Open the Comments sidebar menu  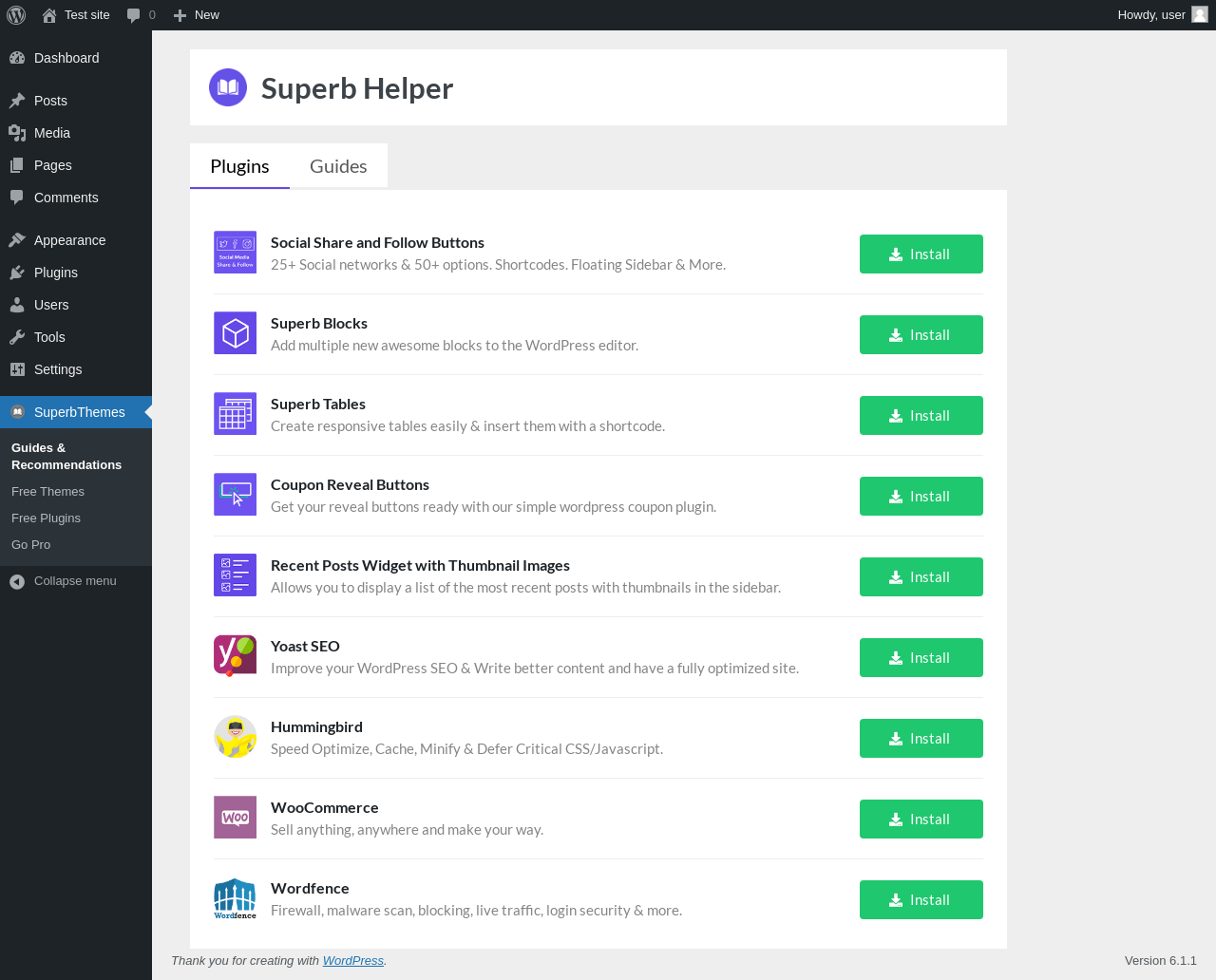(x=76, y=198)
